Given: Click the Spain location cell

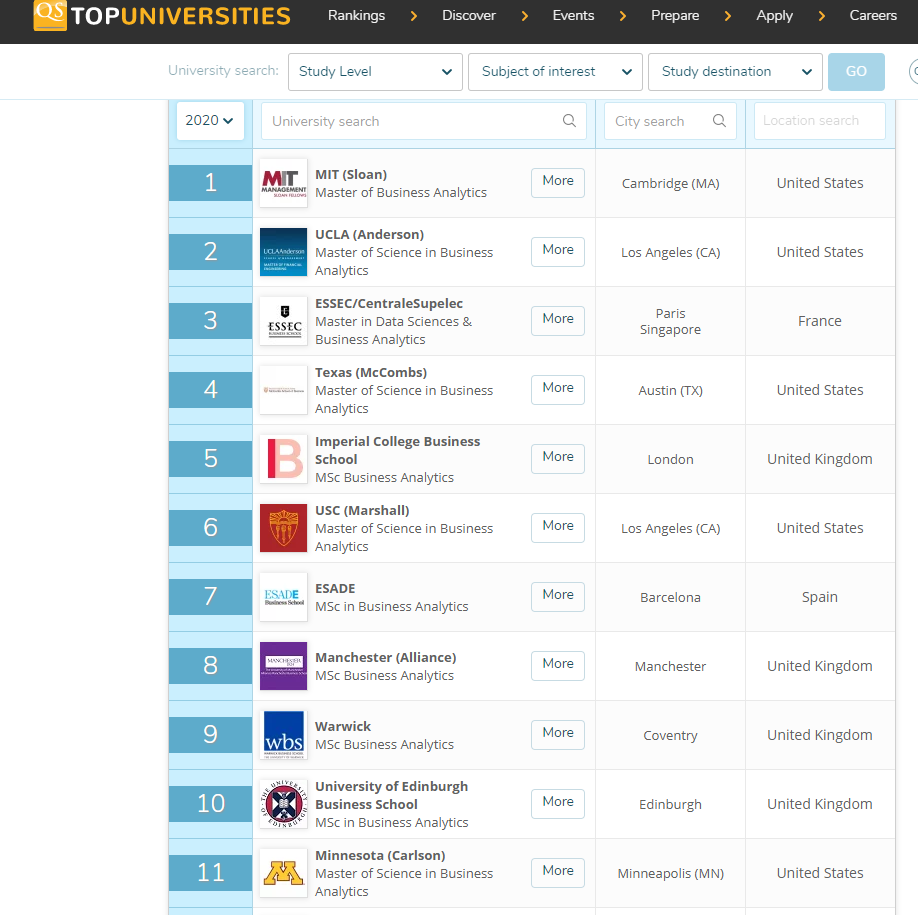Looking at the screenshot, I should pyautogui.click(x=820, y=597).
